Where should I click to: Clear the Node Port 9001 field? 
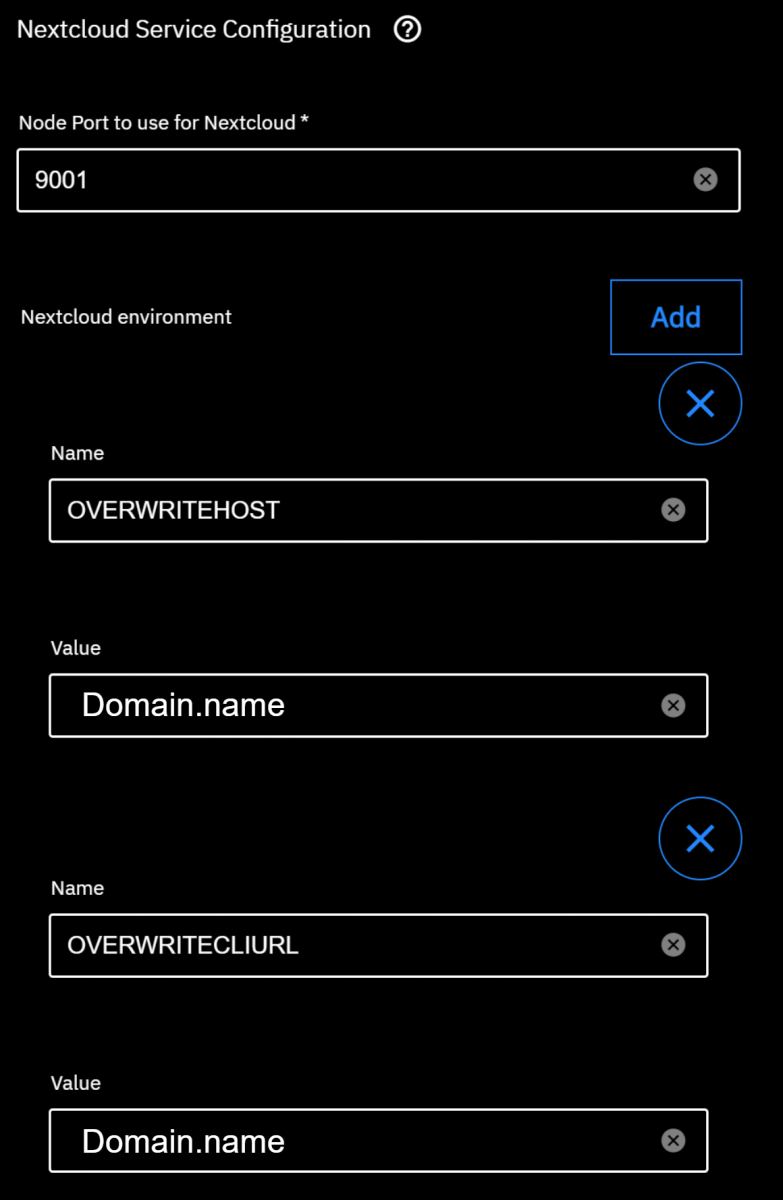[x=706, y=180]
